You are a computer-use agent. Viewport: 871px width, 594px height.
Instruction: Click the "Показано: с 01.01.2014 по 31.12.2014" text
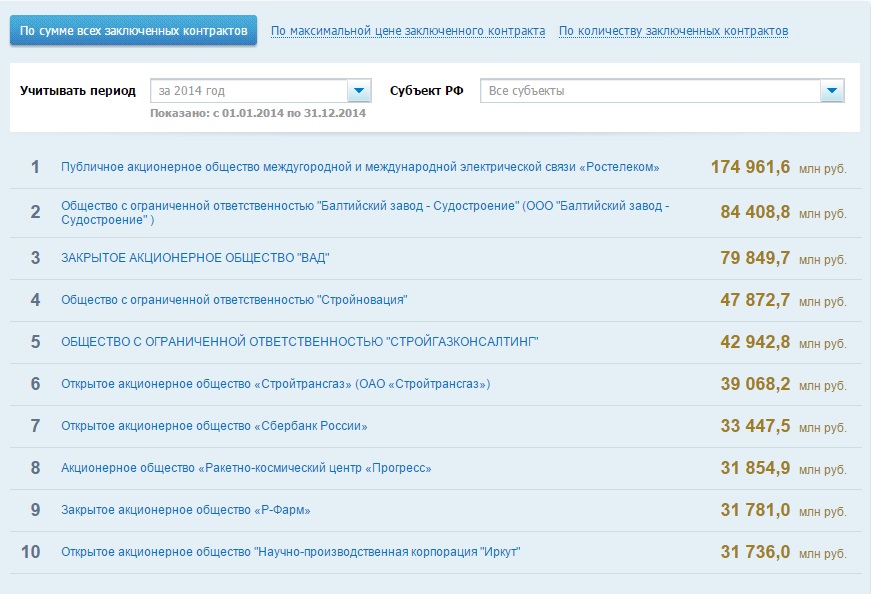(258, 113)
